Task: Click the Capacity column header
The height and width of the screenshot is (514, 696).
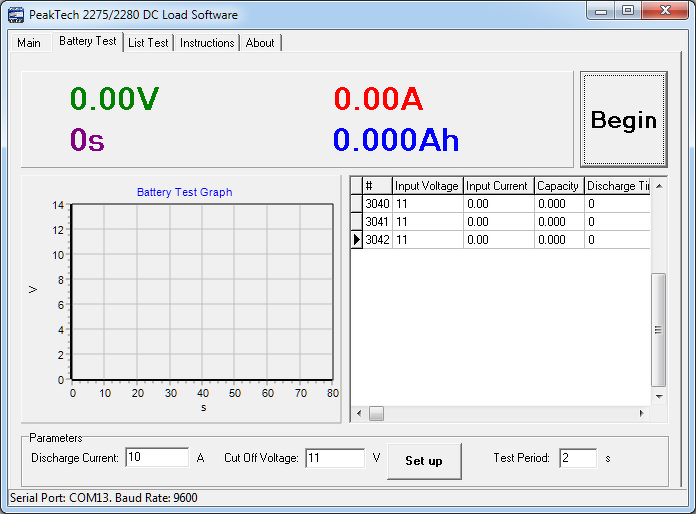Action: 559,186
